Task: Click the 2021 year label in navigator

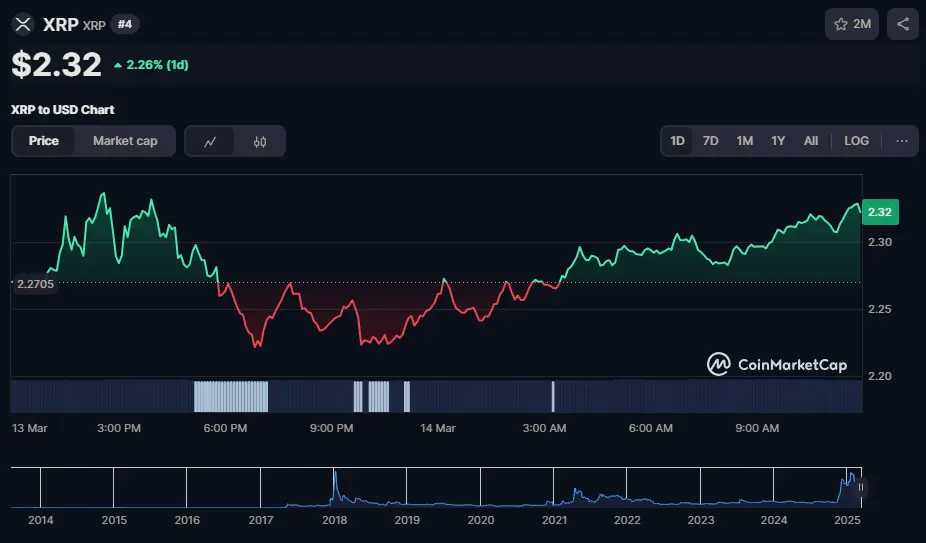Action: [554, 520]
